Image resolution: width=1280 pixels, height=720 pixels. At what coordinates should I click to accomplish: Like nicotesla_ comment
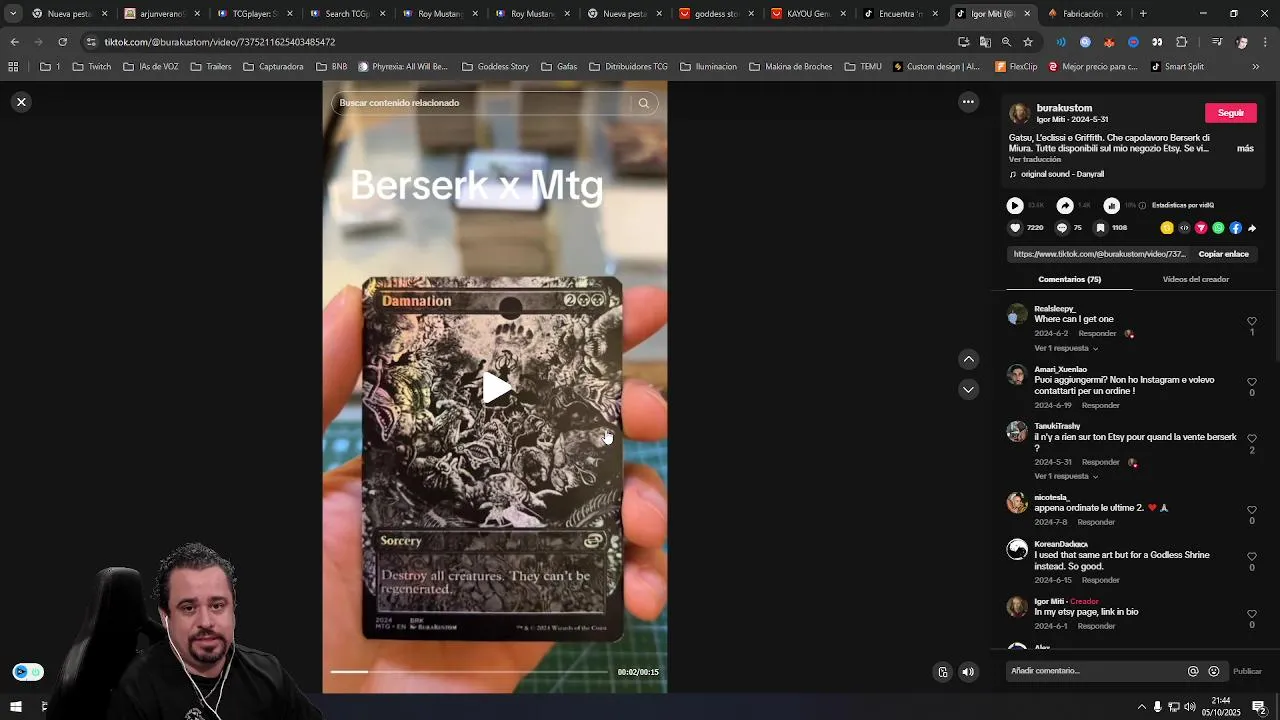(x=1252, y=510)
